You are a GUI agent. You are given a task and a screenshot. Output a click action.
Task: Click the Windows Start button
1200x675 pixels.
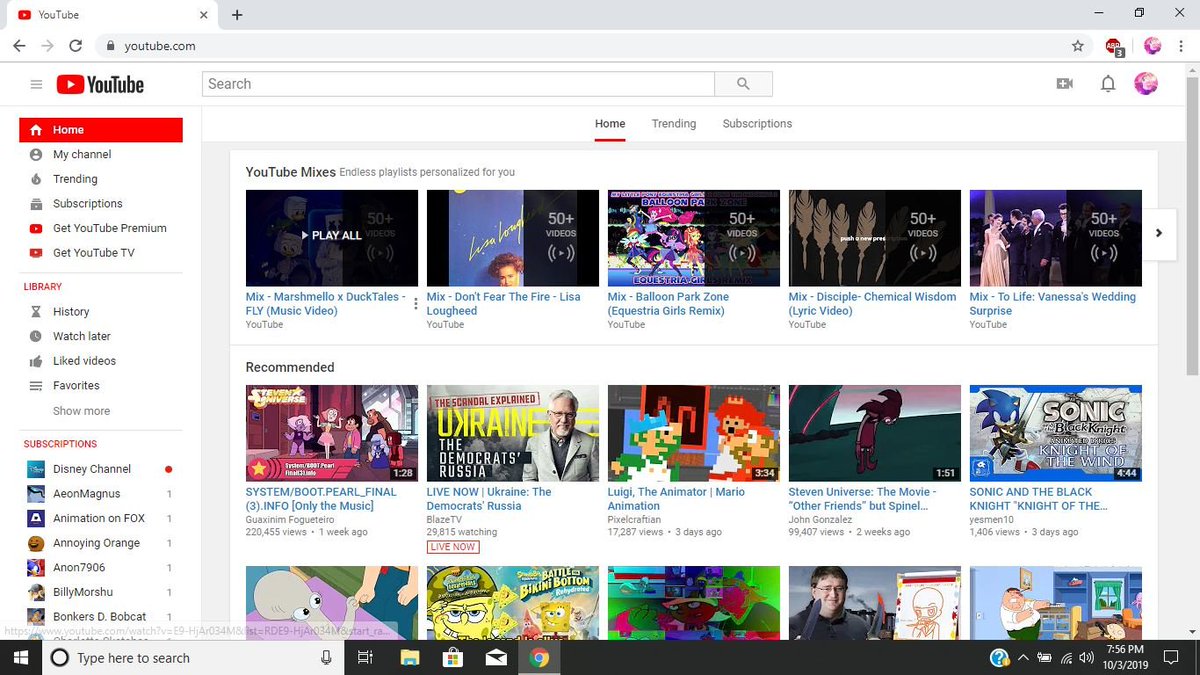(20, 657)
